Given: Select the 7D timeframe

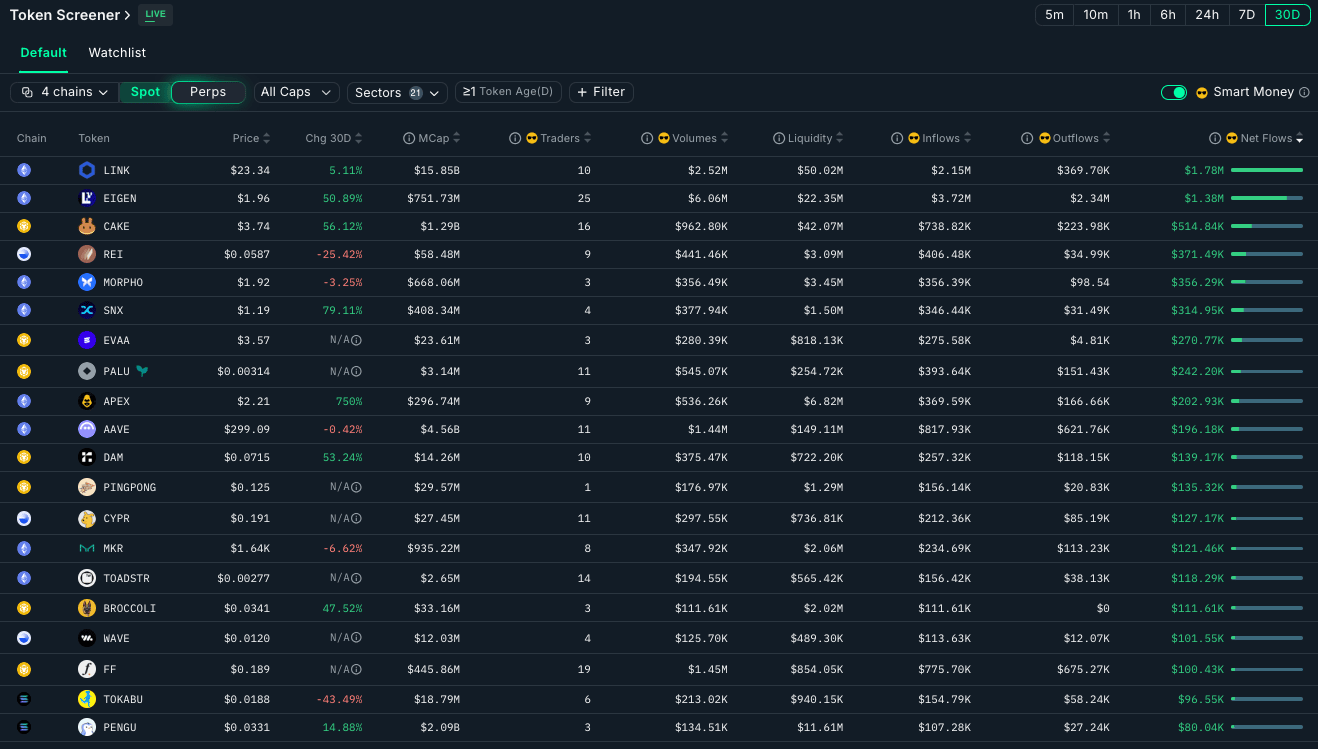Looking at the screenshot, I should click(x=1247, y=15).
